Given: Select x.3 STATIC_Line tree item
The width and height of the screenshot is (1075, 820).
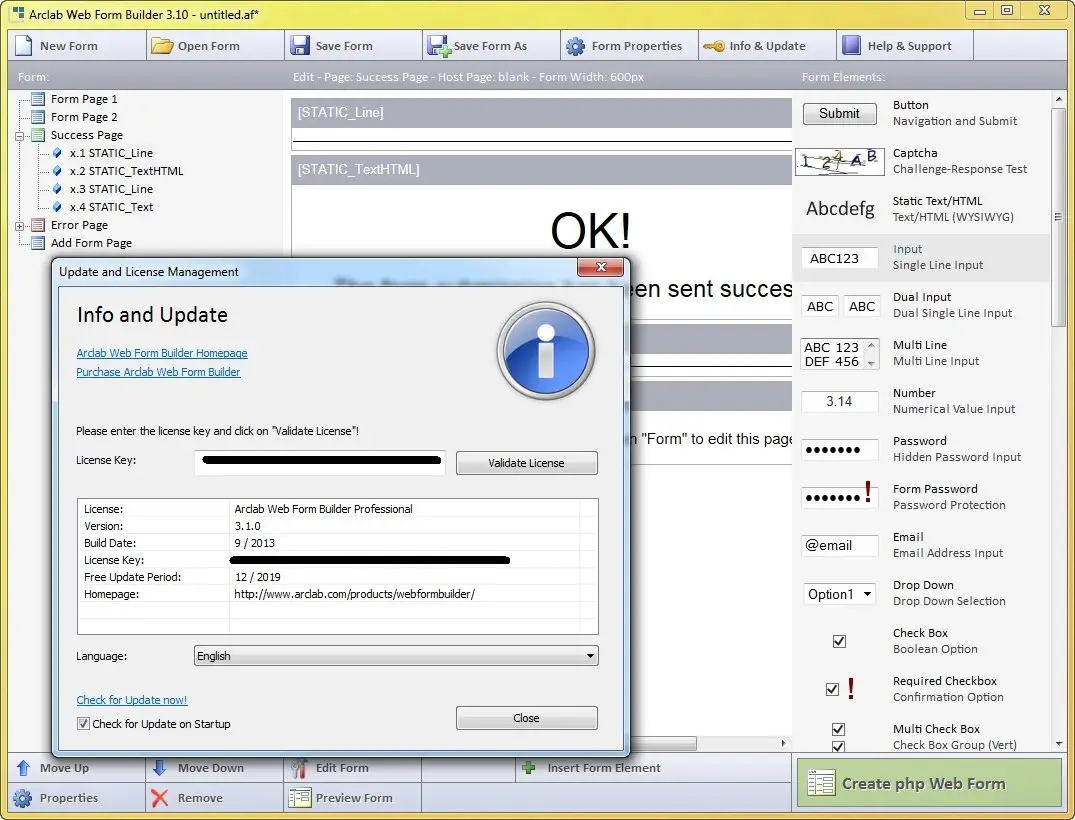Looking at the screenshot, I should pyautogui.click(x=111, y=189).
